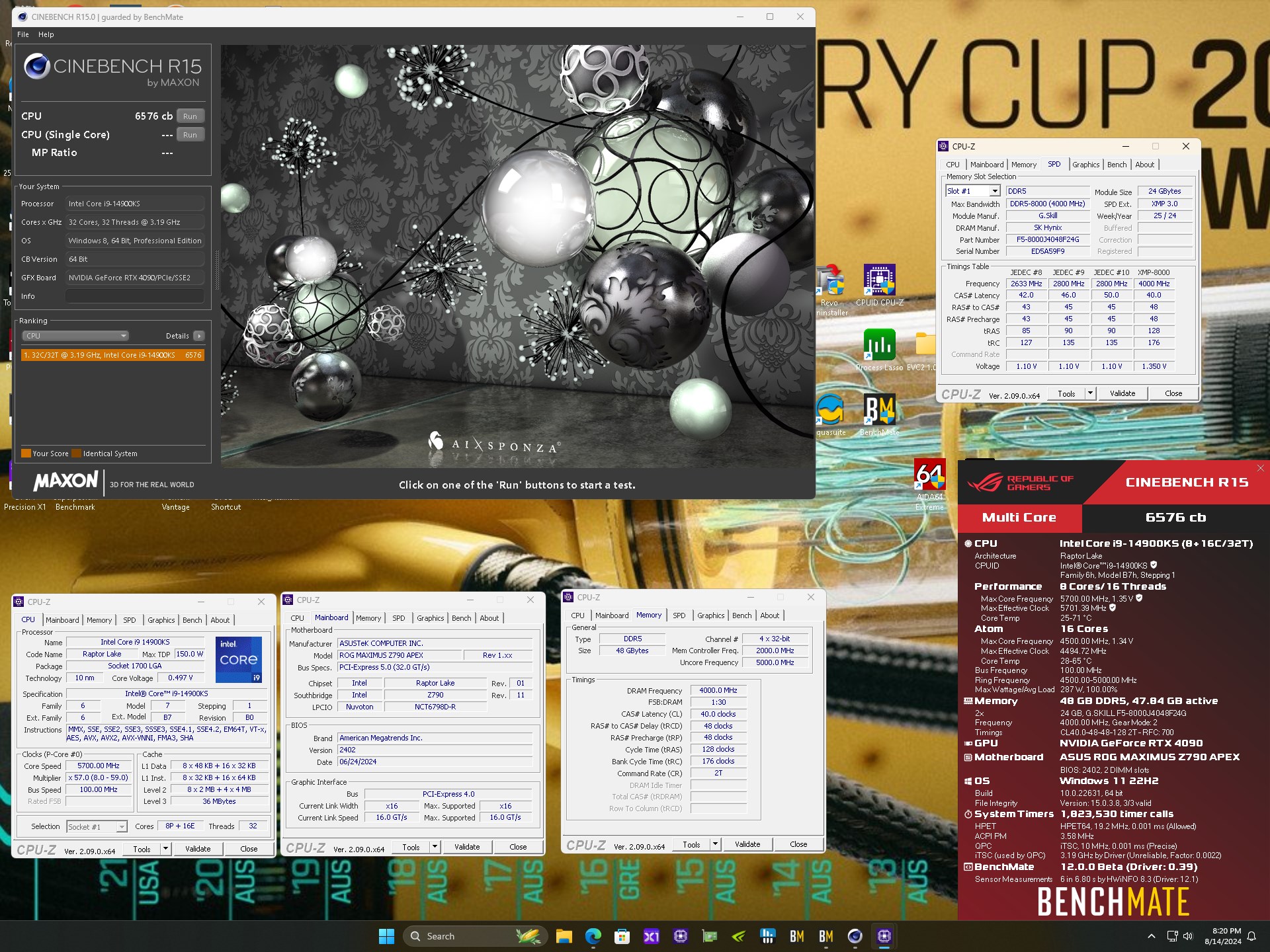1270x952 pixels.
Task: Click the verified badge next to CPUID i9-14900KS
Action: pos(1154,565)
